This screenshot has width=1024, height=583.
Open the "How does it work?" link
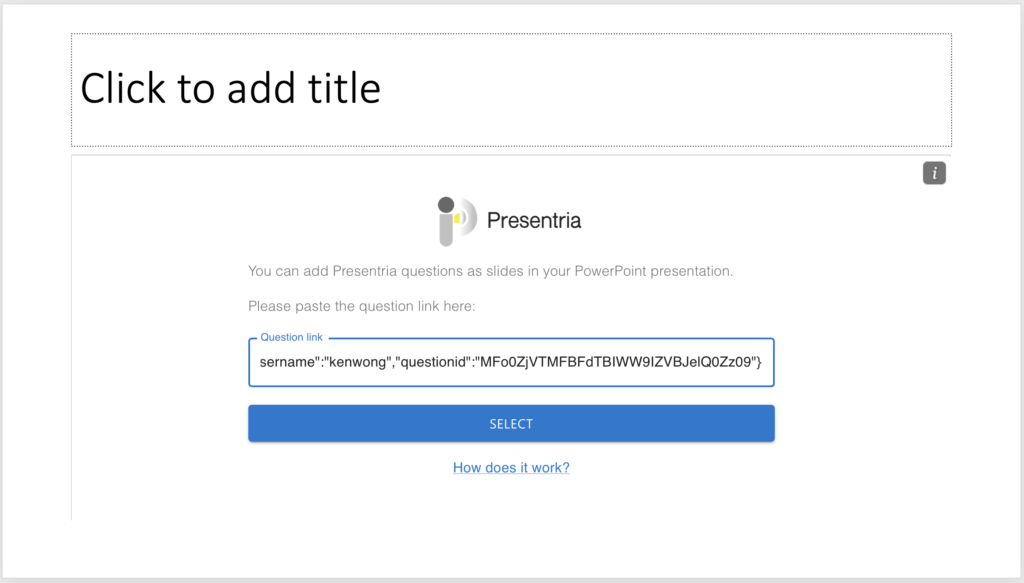point(511,467)
